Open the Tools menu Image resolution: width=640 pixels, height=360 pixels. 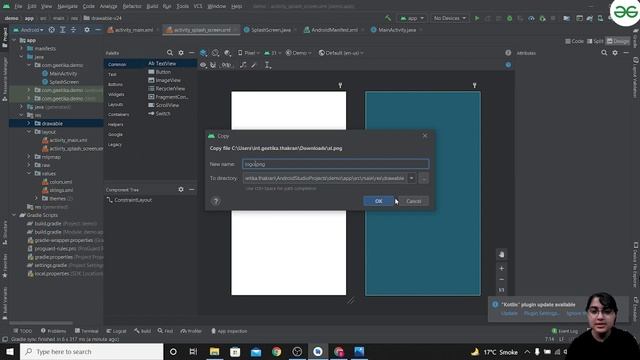point(182,6)
